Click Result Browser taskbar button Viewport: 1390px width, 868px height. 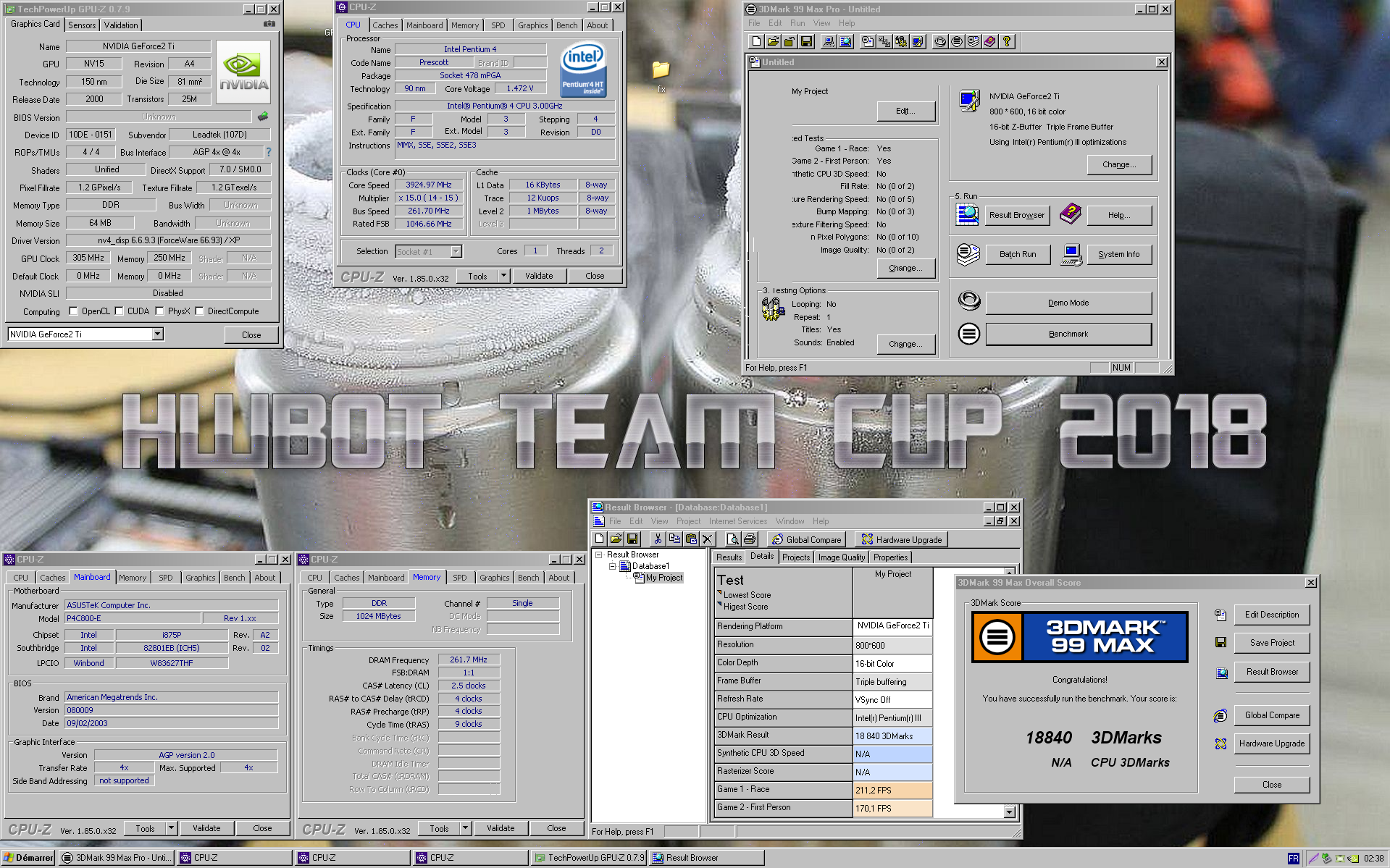point(707,858)
